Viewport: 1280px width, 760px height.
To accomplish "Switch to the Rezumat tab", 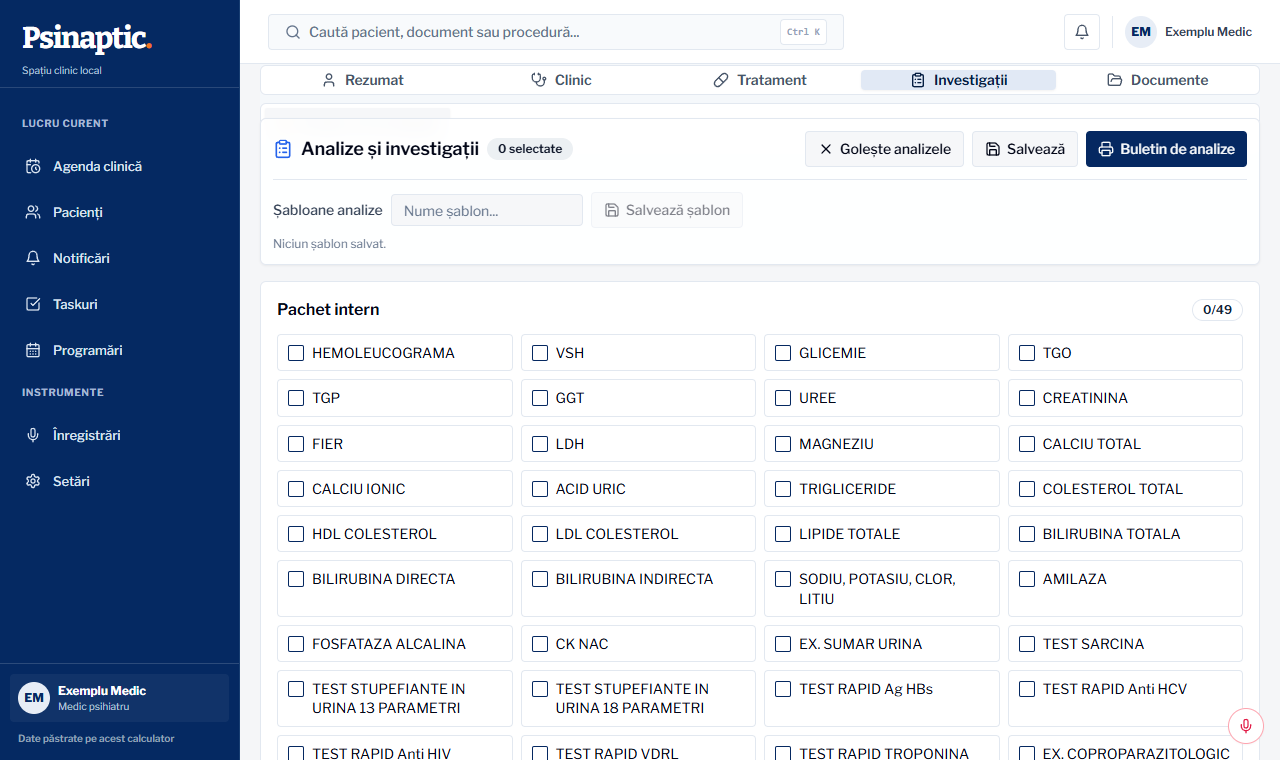I will coord(363,80).
